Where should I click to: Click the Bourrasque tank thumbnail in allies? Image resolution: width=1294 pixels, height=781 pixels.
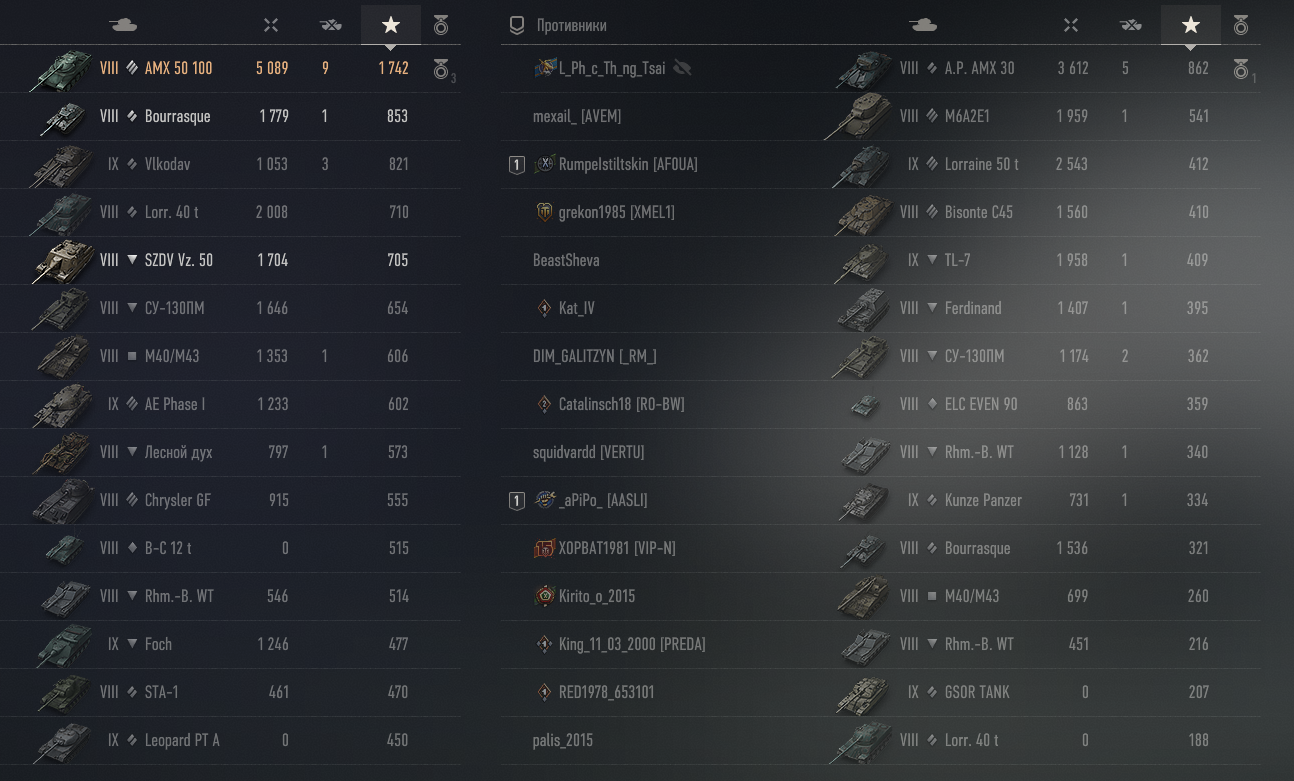pyautogui.click(x=62, y=117)
